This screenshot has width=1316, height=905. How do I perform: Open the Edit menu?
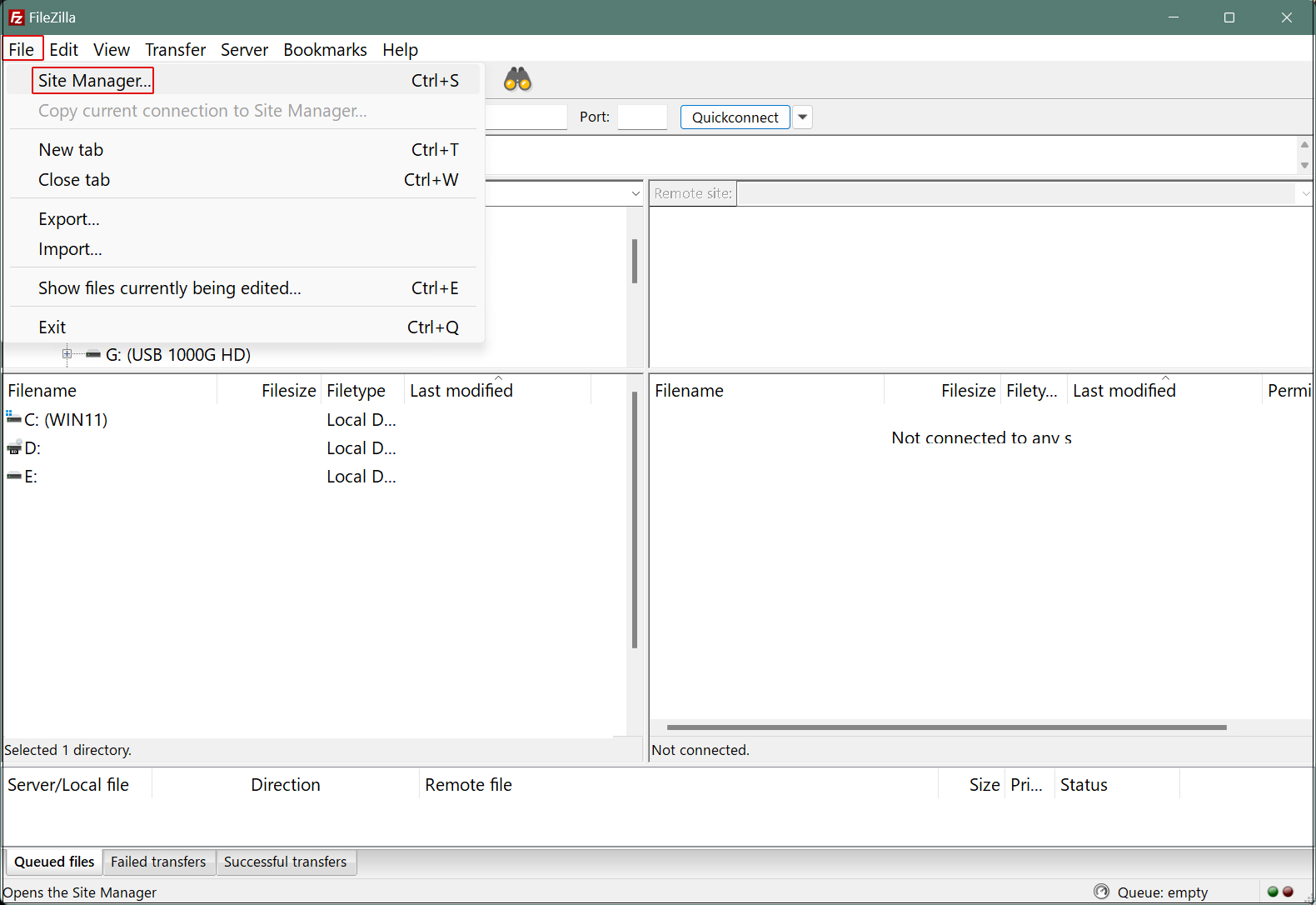coord(63,49)
